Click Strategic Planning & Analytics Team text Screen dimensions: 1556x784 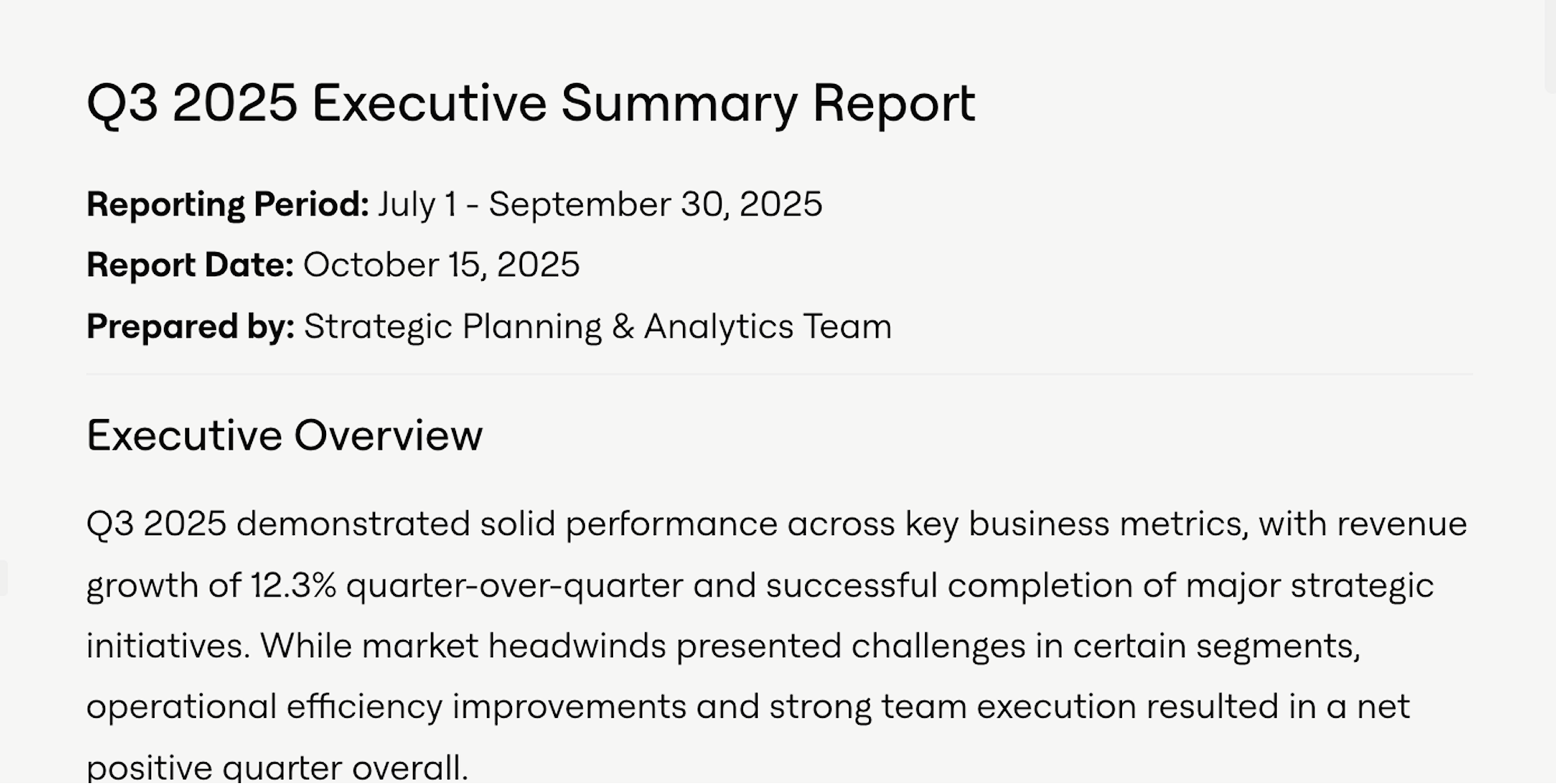pos(598,327)
